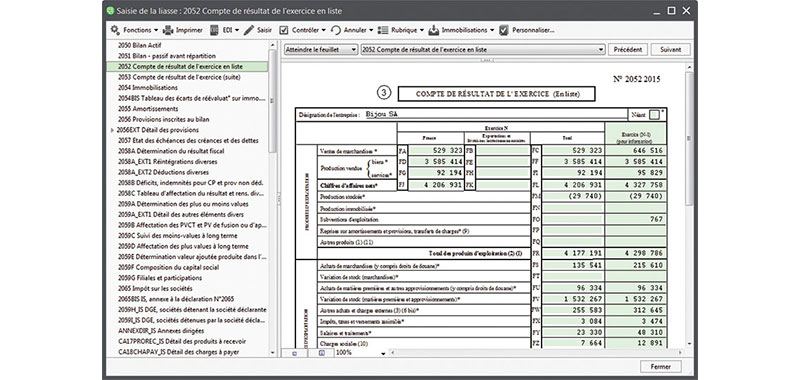800x380 pixels.
Task: Click the FS cell showing 135 541
Action: tap(573, 265)
